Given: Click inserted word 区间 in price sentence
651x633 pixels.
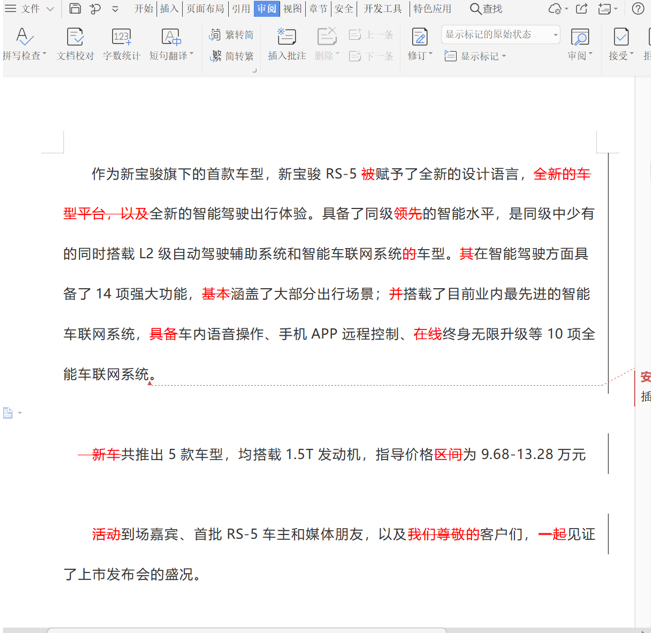Looking at the screenshot, I should pos(448,454).
